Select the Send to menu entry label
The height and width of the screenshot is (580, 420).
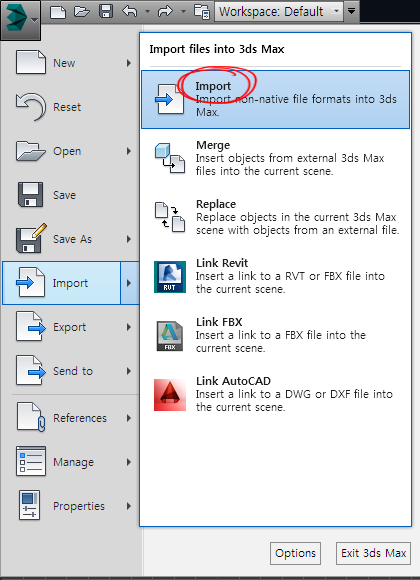pos(73,371)
